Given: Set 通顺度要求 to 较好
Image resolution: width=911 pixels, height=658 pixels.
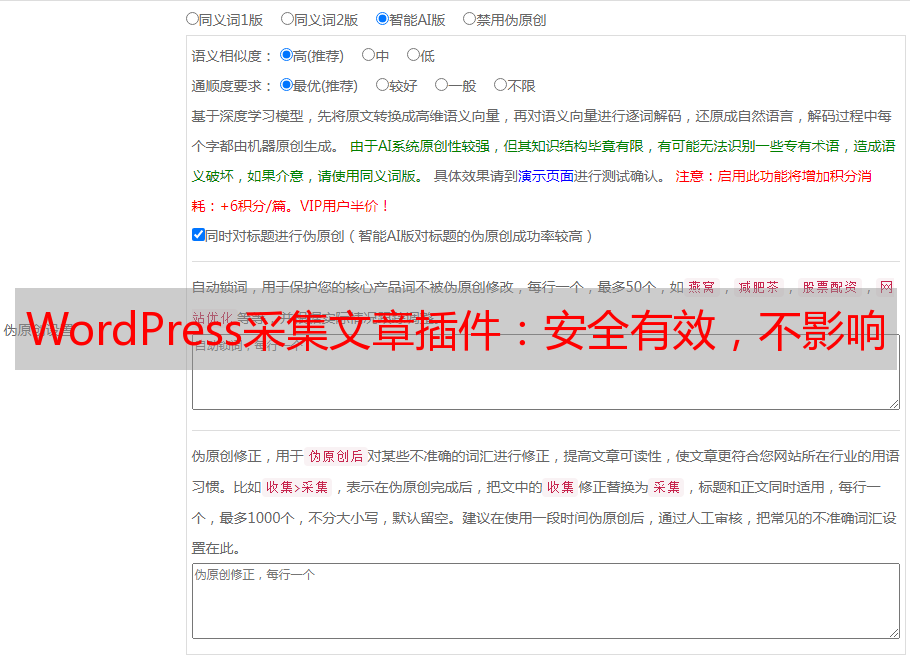Looking at the screenshot, I should coord(382,85).
